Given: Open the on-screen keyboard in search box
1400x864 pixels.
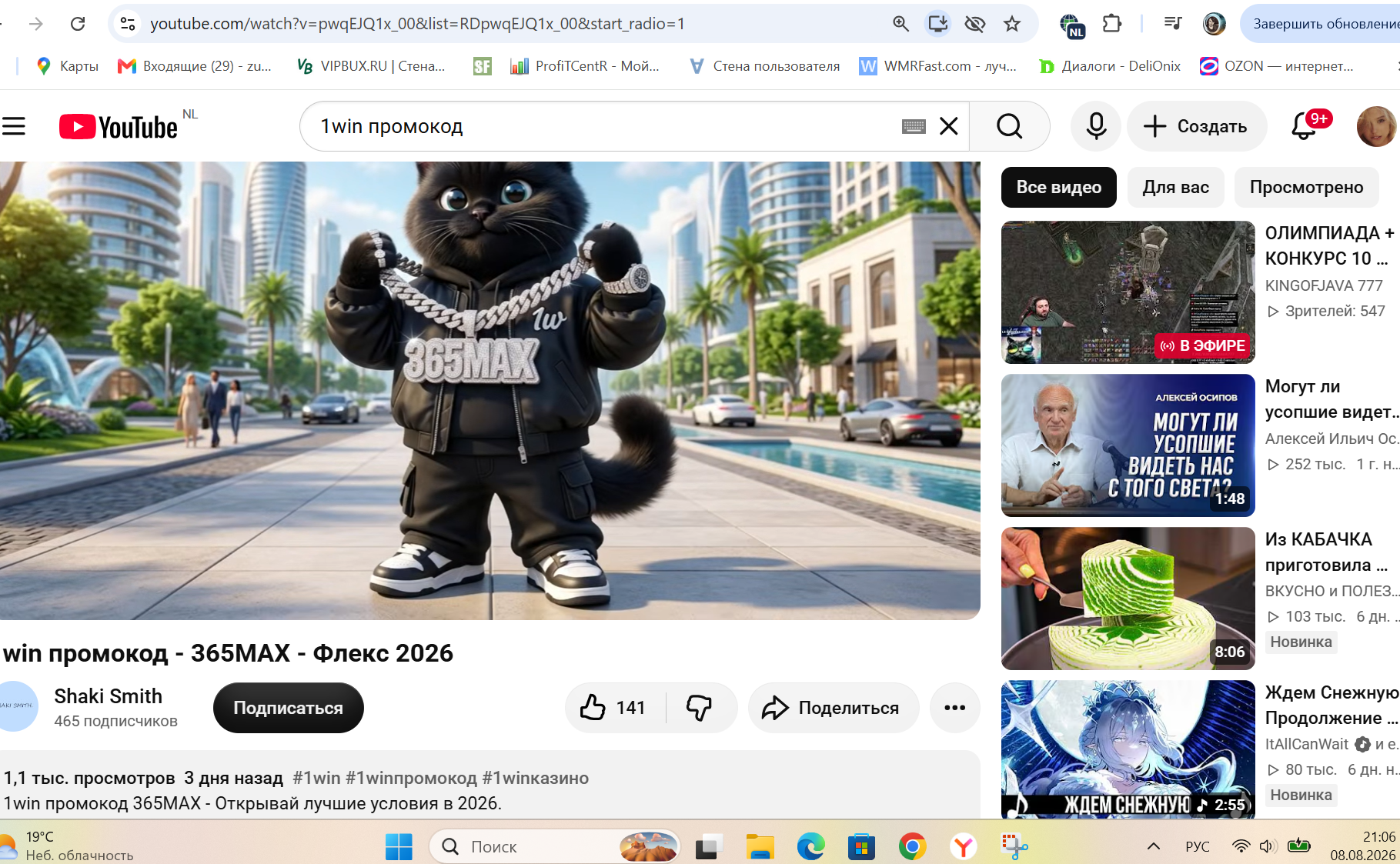Looking at the screenshot, I should [914, 126].
